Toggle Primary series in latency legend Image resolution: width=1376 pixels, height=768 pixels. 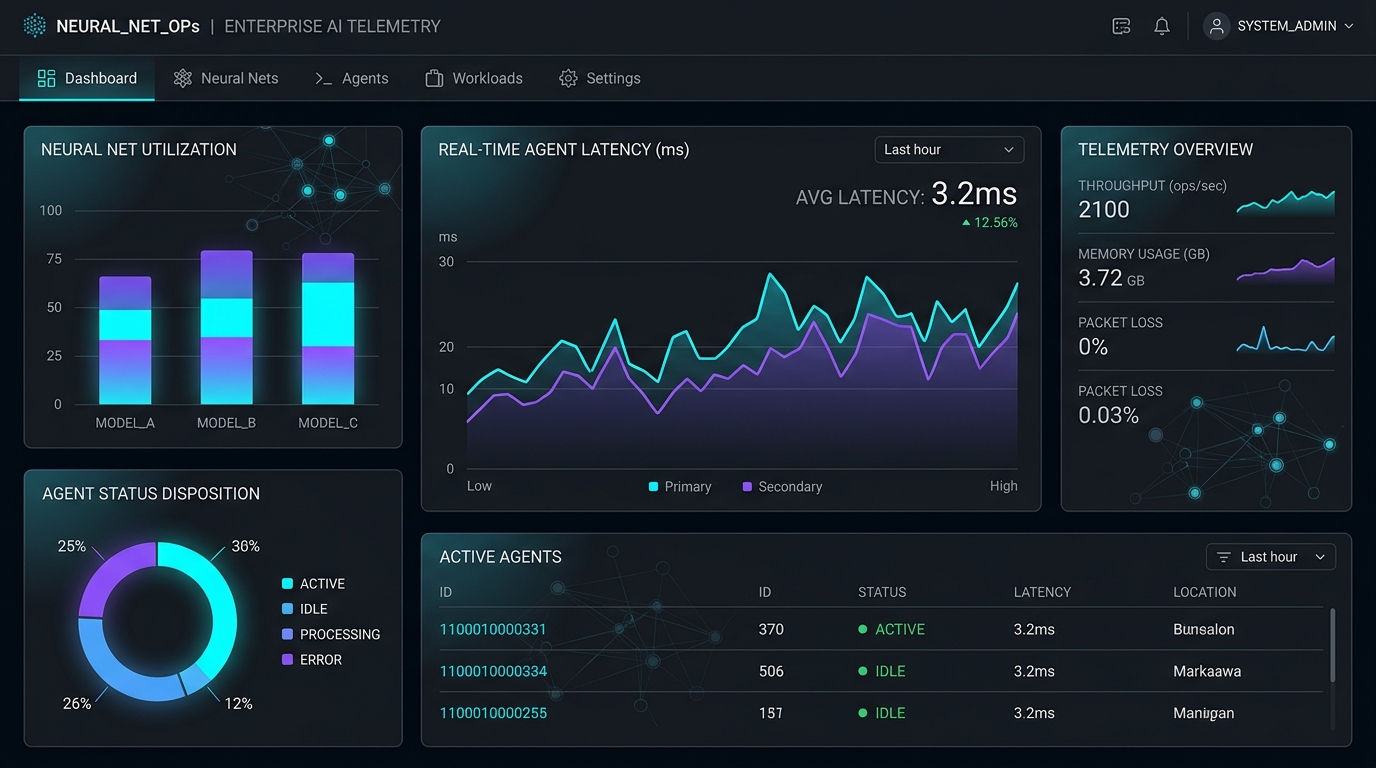(x=680, y=487)
